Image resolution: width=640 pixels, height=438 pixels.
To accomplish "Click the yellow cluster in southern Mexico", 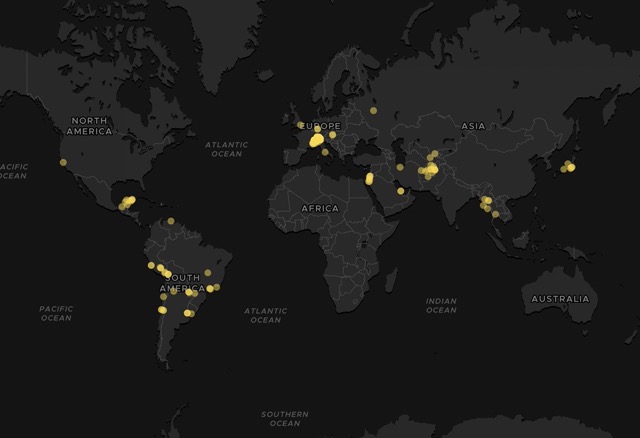I will pyautogui.click(x=127, y=202).
